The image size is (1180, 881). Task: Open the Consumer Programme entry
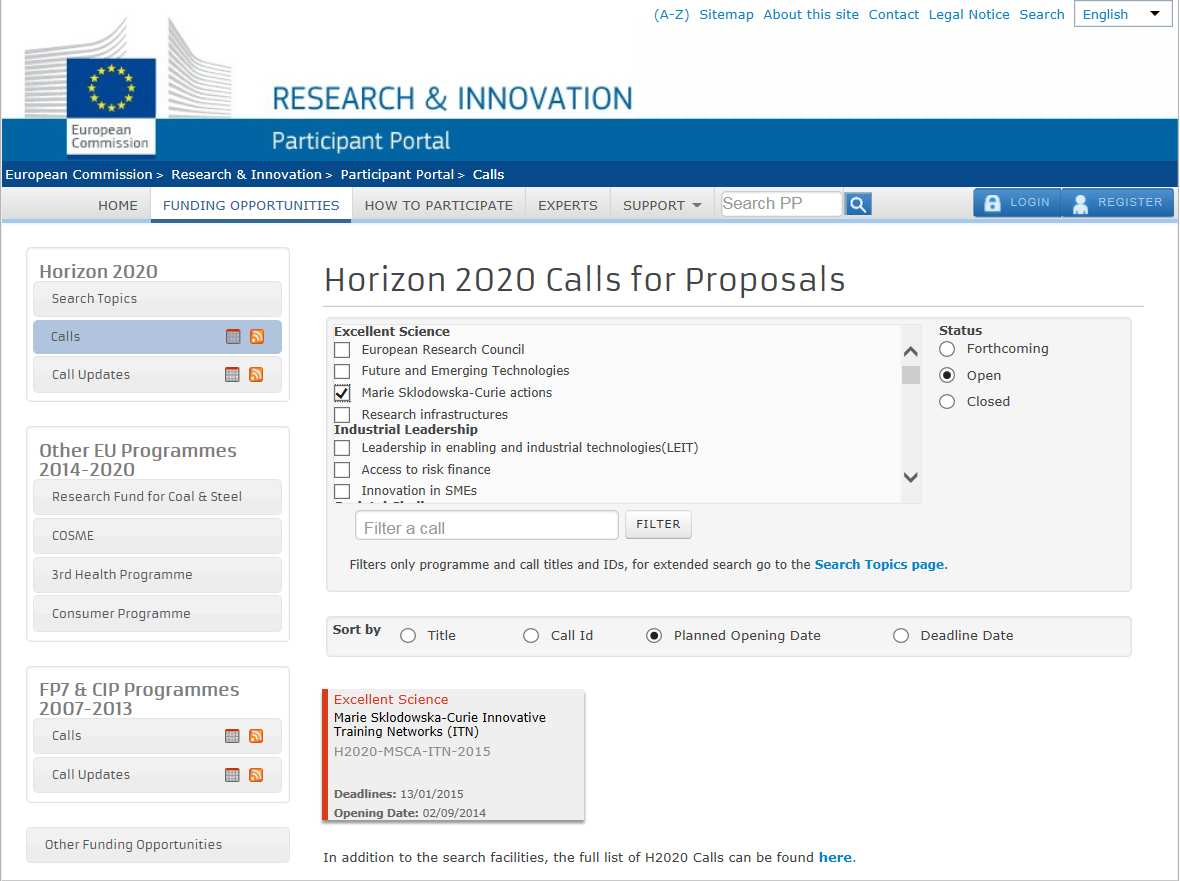click(157, 614)
